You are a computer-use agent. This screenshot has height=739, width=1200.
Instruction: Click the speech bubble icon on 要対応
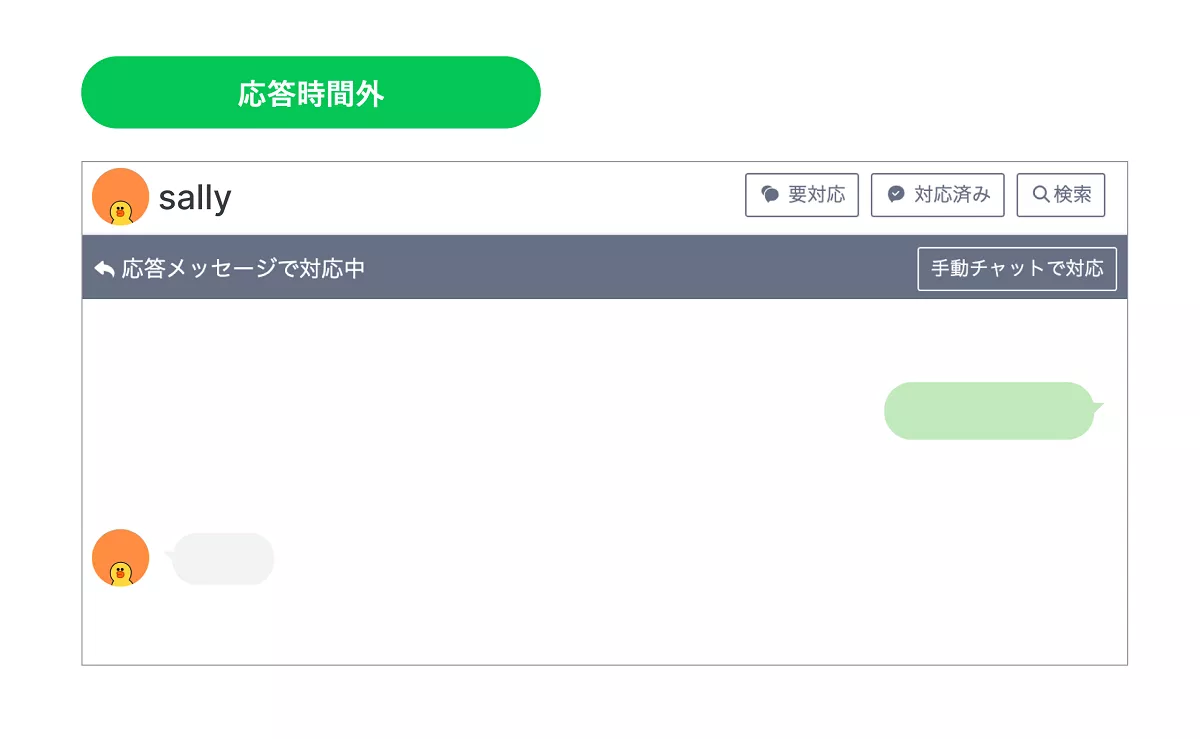coord(770,195)
